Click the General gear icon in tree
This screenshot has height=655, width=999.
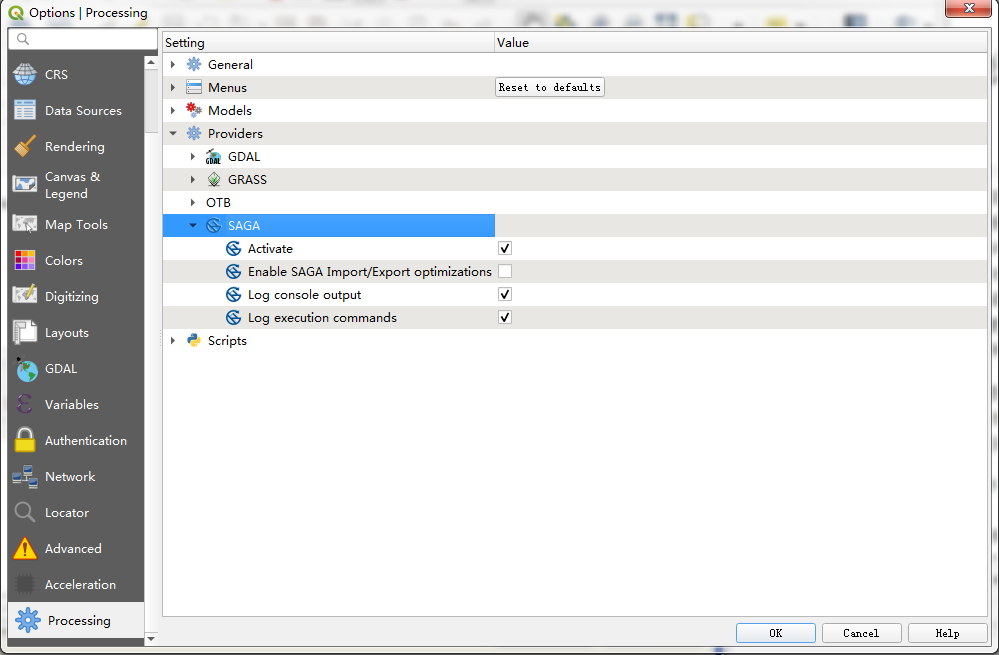tap(194, 64)
